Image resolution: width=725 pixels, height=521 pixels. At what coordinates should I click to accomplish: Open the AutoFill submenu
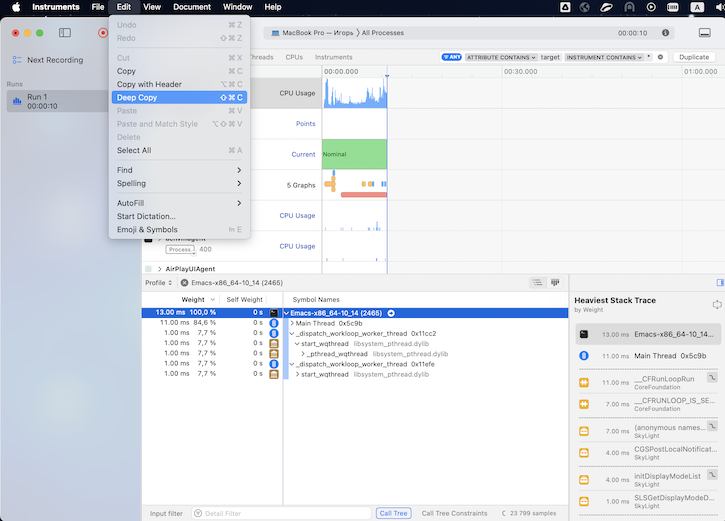point(179,203)
